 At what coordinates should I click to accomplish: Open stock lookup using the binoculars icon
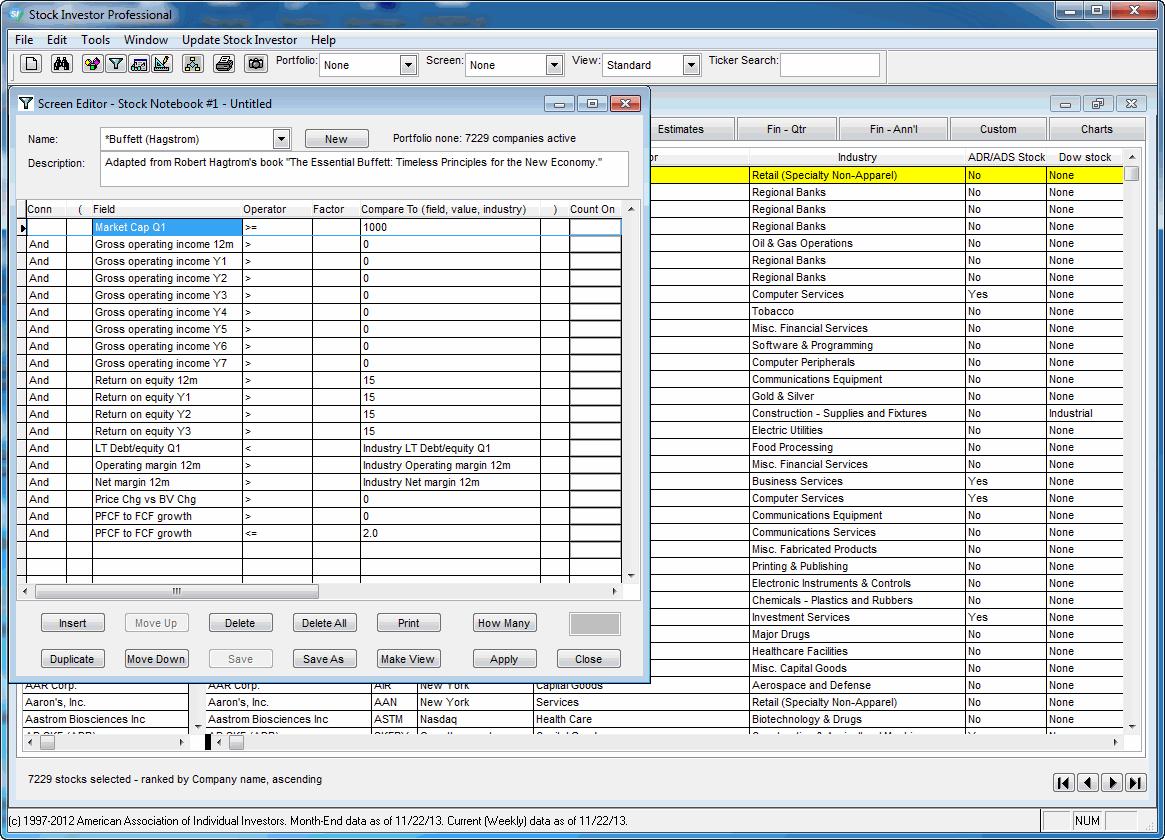click(x=61, y=62)
